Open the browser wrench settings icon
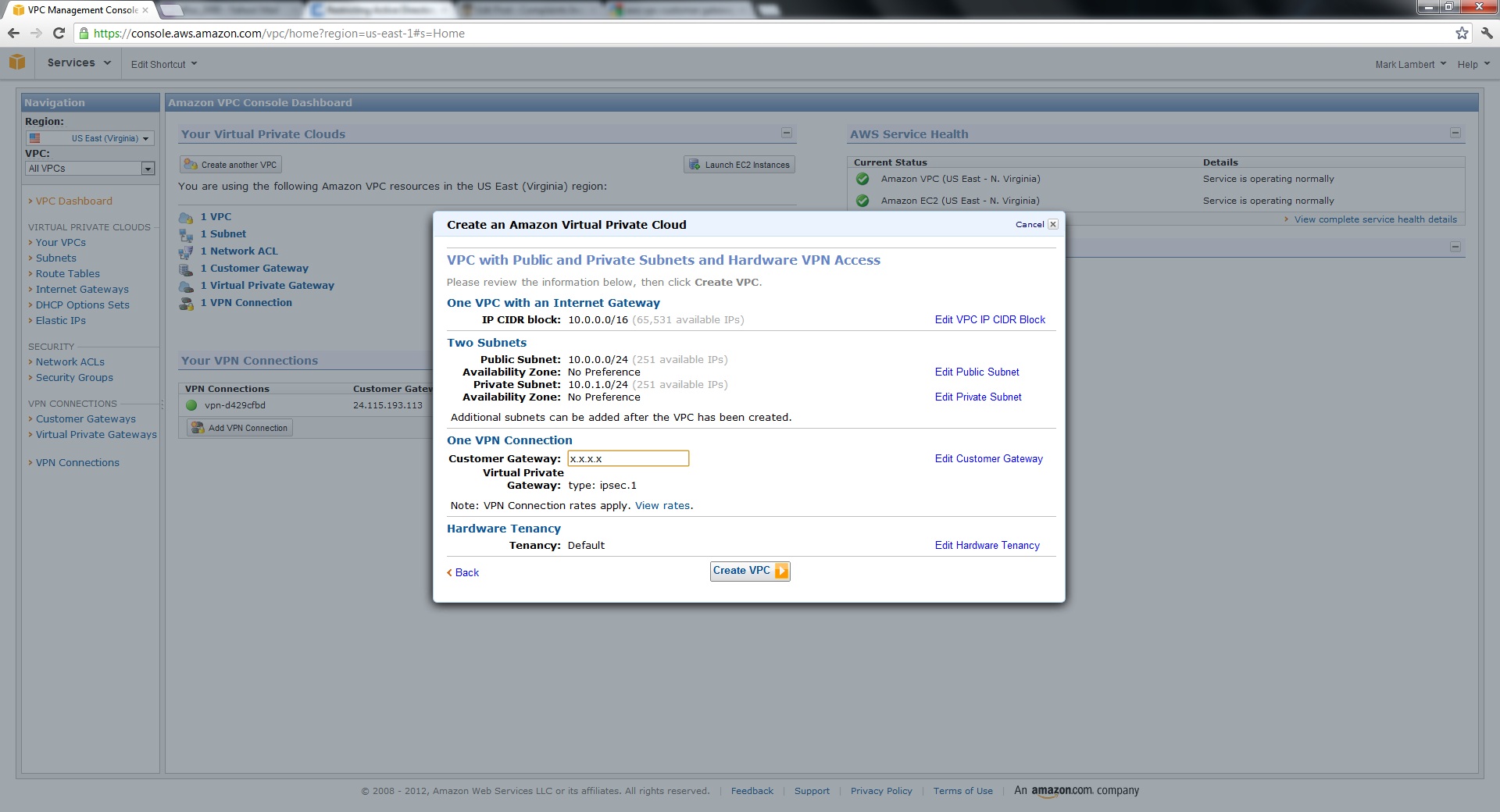The height and width of the screenshot is (812, 1500). (1486, 33)
